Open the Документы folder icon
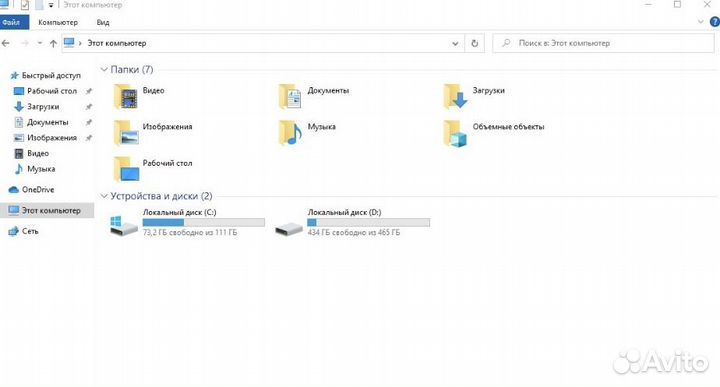The height and width of the screenshot is (387, 720). [x=290, y=97]
